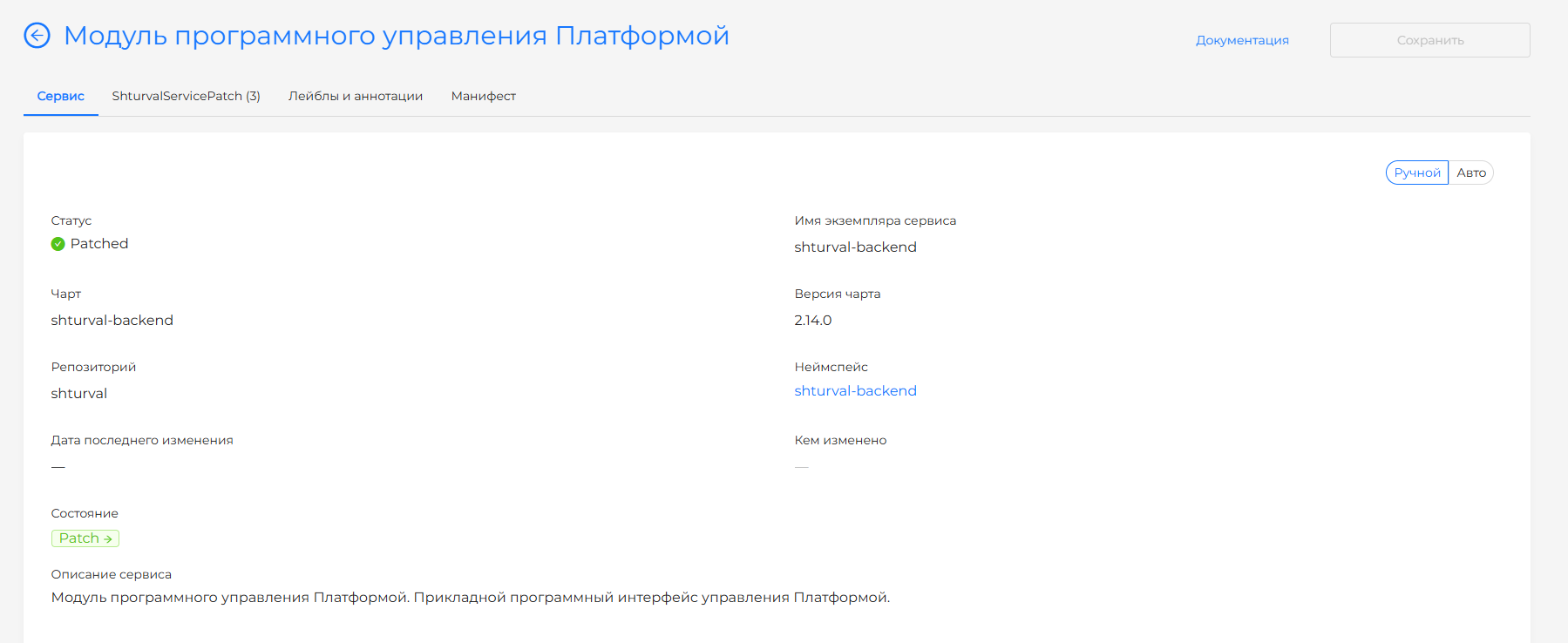Open the Сервис tab
The image size is (1568, 643).
61,96
